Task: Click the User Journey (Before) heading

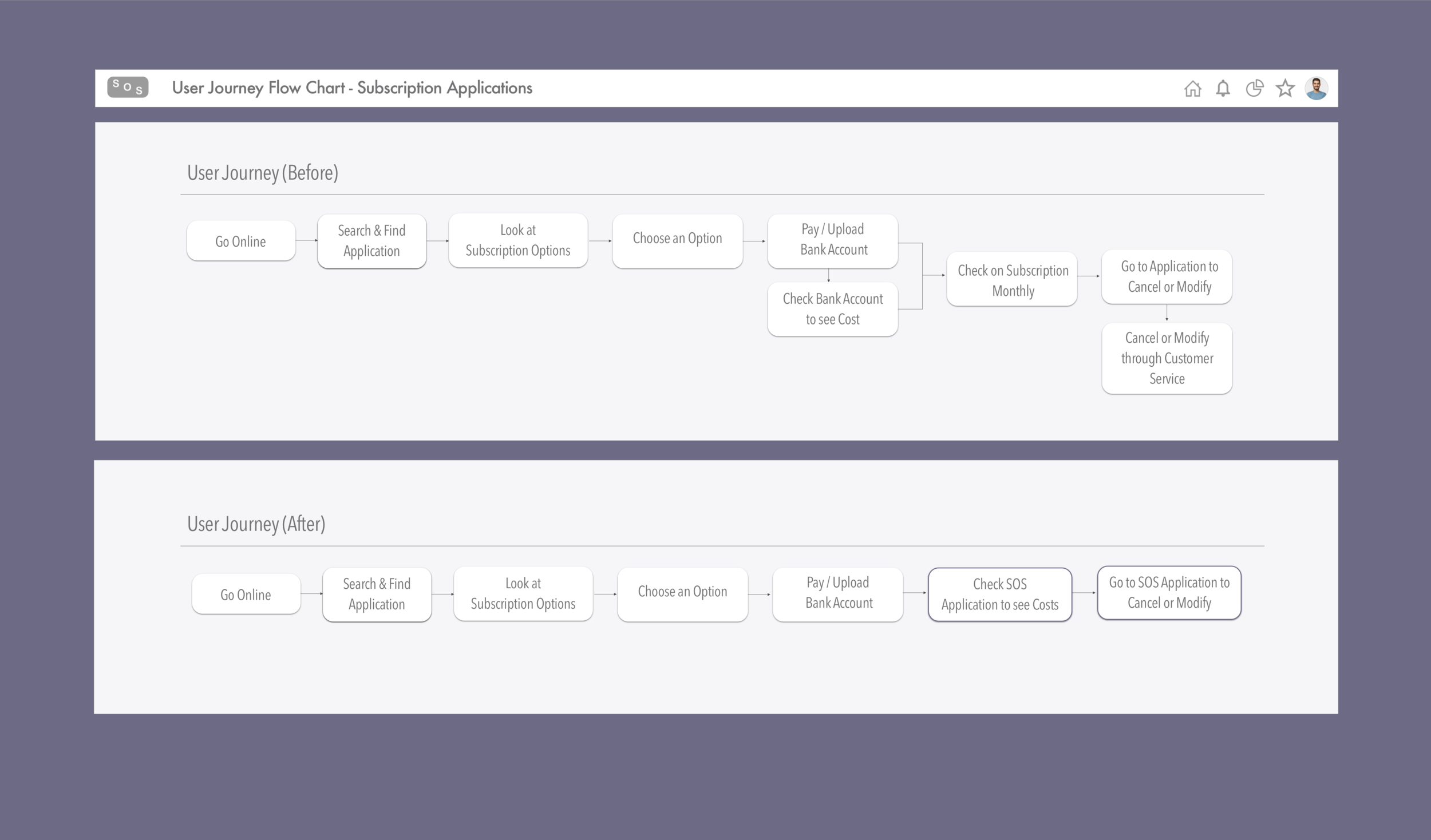Action: (263, 173)
